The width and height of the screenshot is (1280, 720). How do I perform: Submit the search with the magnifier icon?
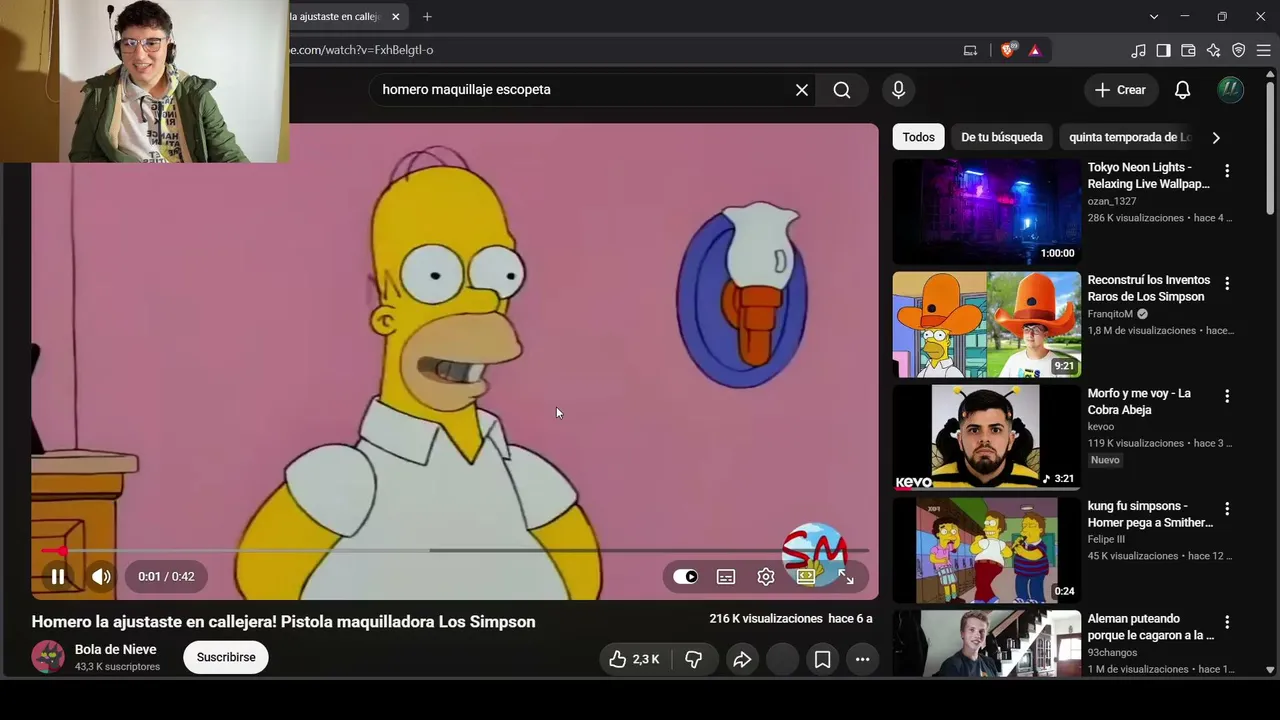pyautogui.click(x=842, y=90)
